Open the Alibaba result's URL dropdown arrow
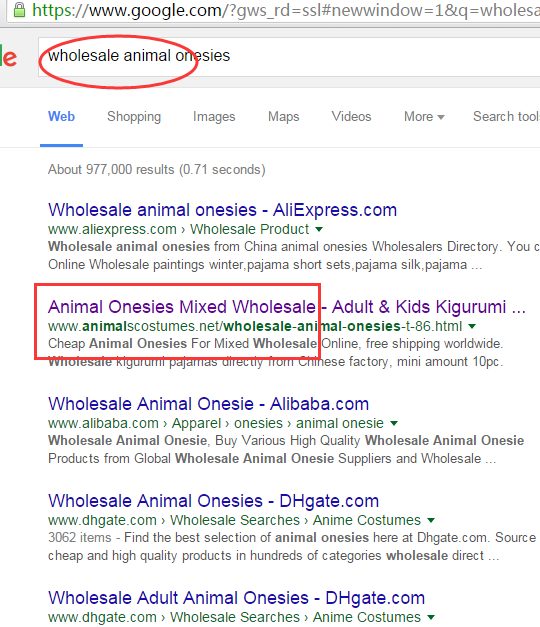This screenshot has height=627, width=540. pyautogui.click(x=394, y=423)
